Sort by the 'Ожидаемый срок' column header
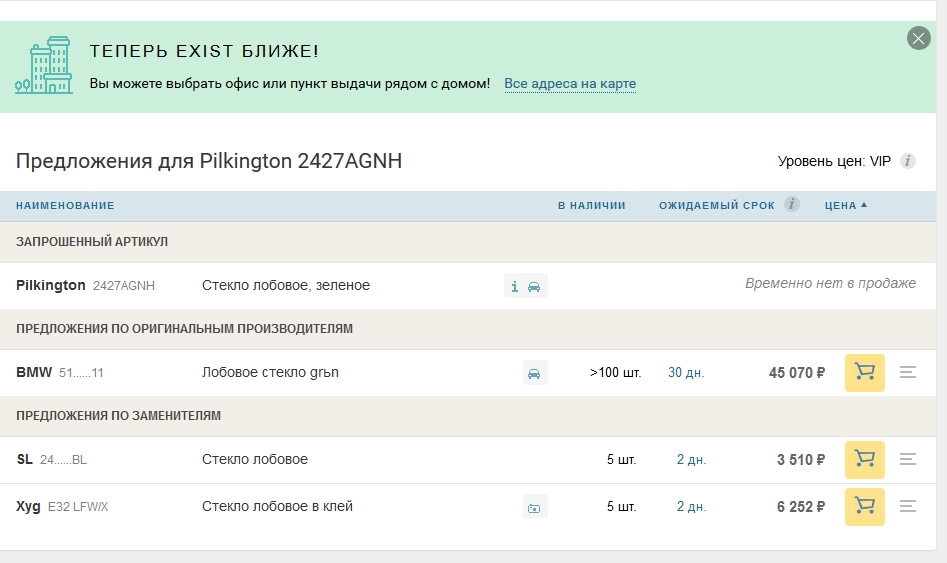 click(x=716, y=205)
